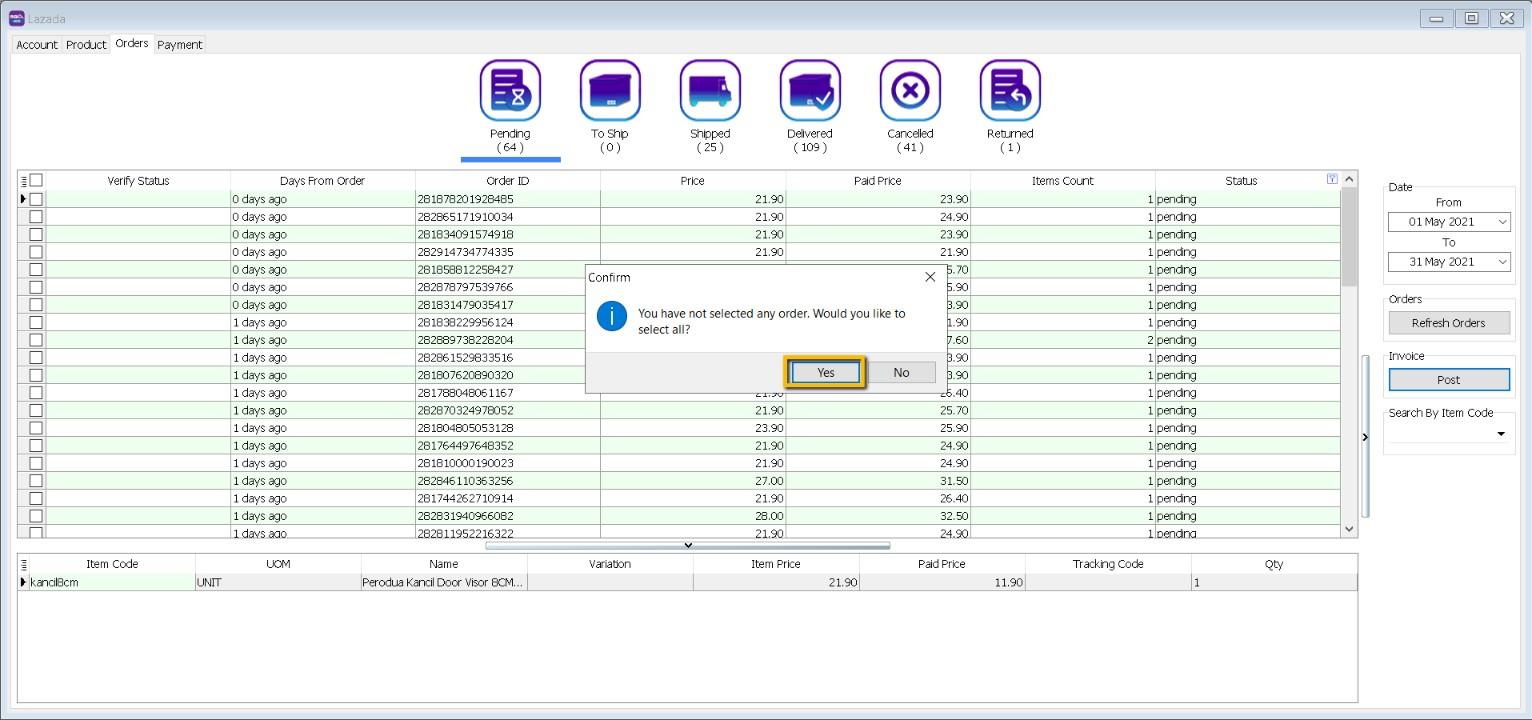Viewport: 1532px width, 720px height.
Task: Tick checkbox for order 281878201928485
Action: click(x=36, y=199)
